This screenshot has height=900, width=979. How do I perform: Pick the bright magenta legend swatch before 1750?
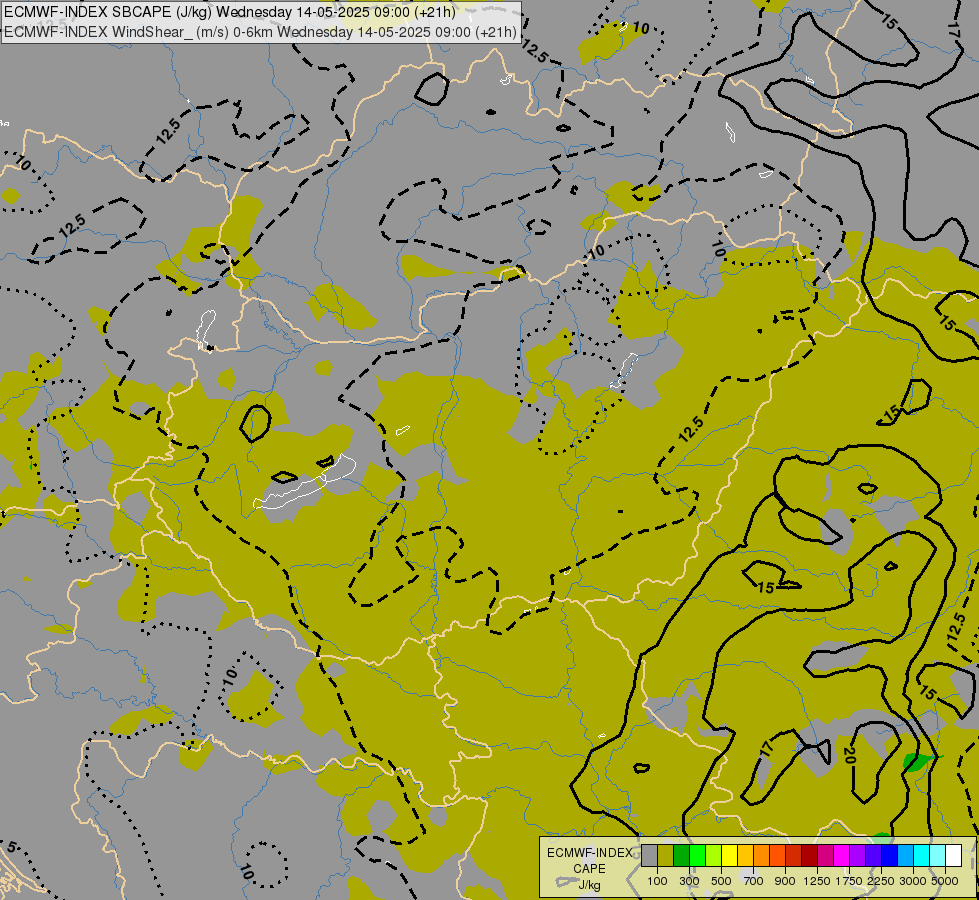[x=842, y=856]
